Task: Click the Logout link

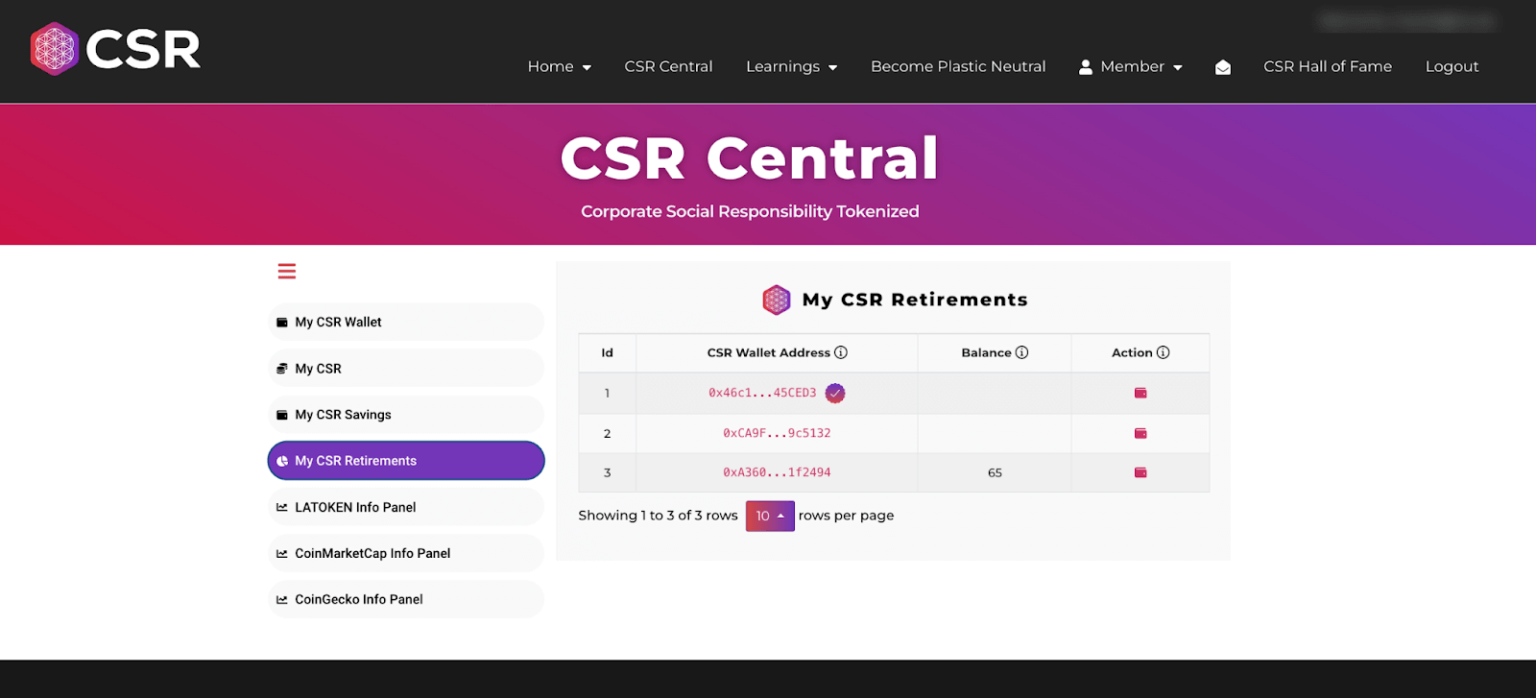Action: [1452, 66]
